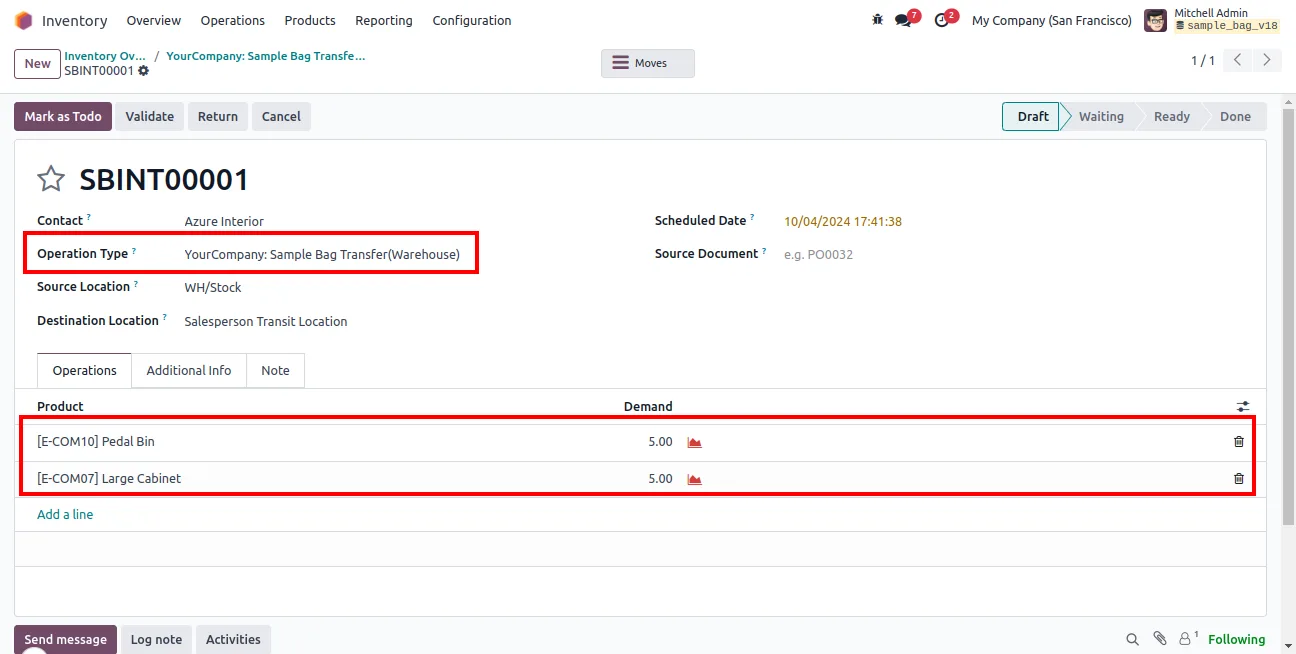Click Inventory Overview breadcrumb link

click(x=105, y=56)
